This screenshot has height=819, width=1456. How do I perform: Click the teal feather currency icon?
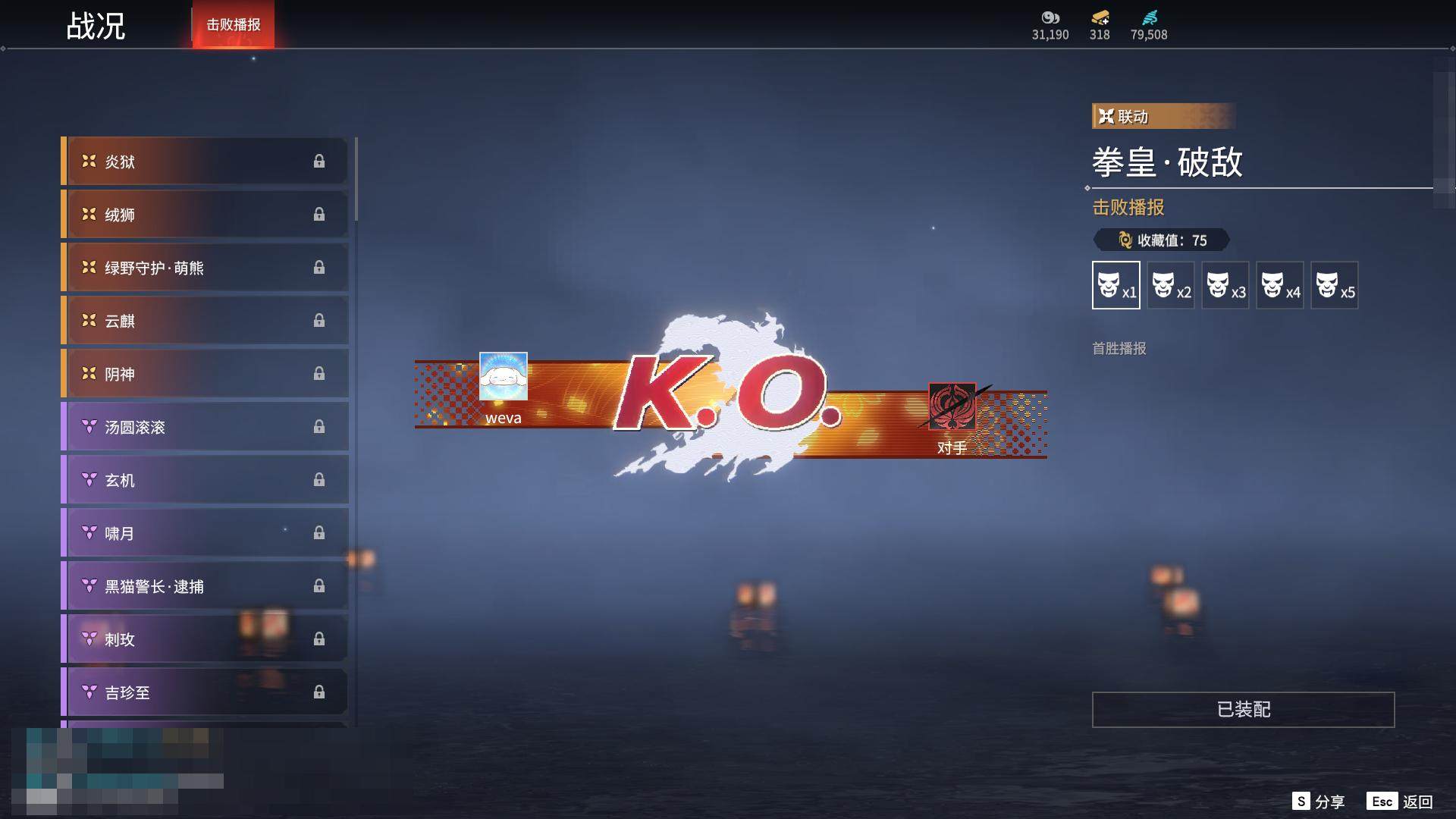pos(1149,17)
